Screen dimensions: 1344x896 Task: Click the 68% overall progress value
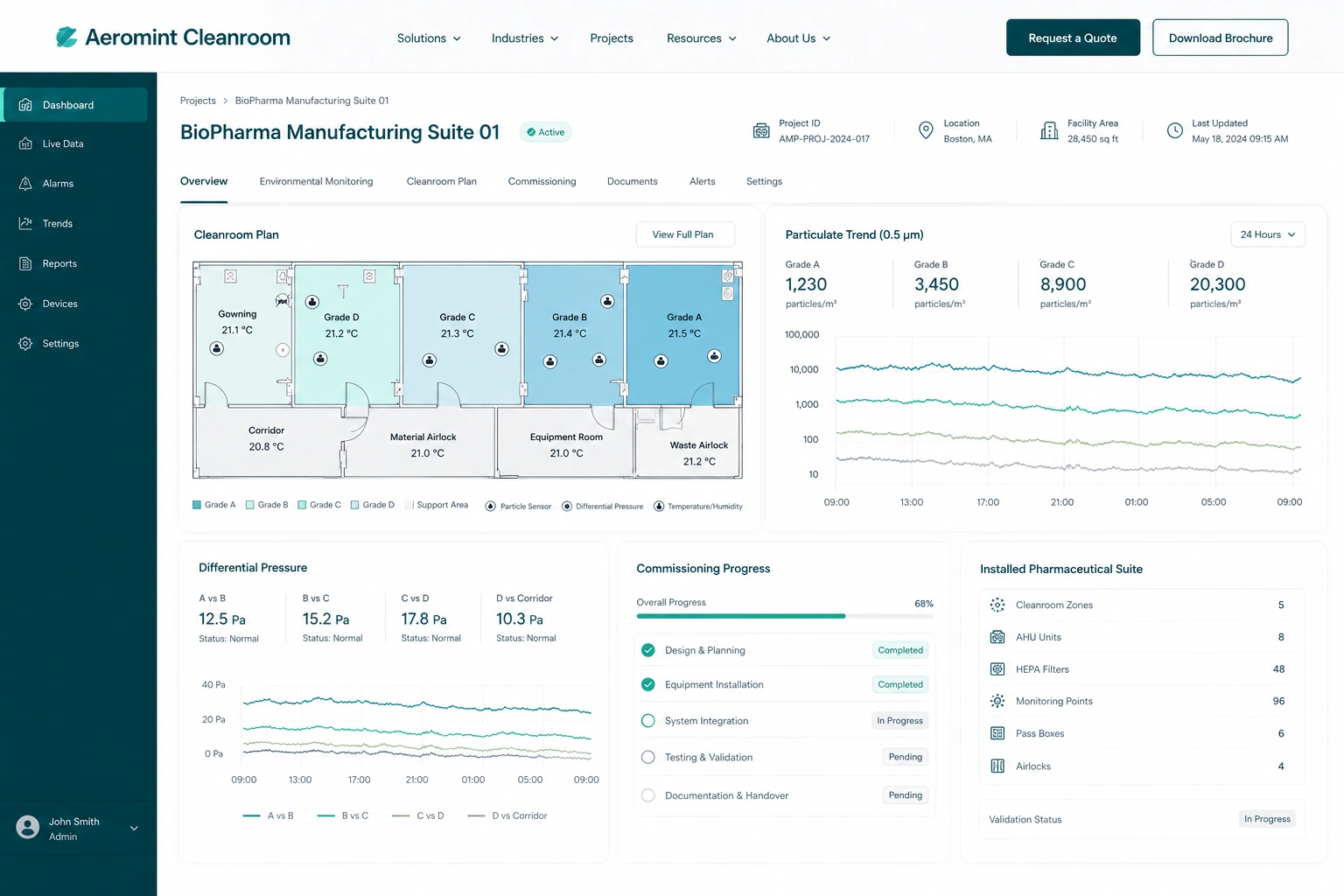924,604
